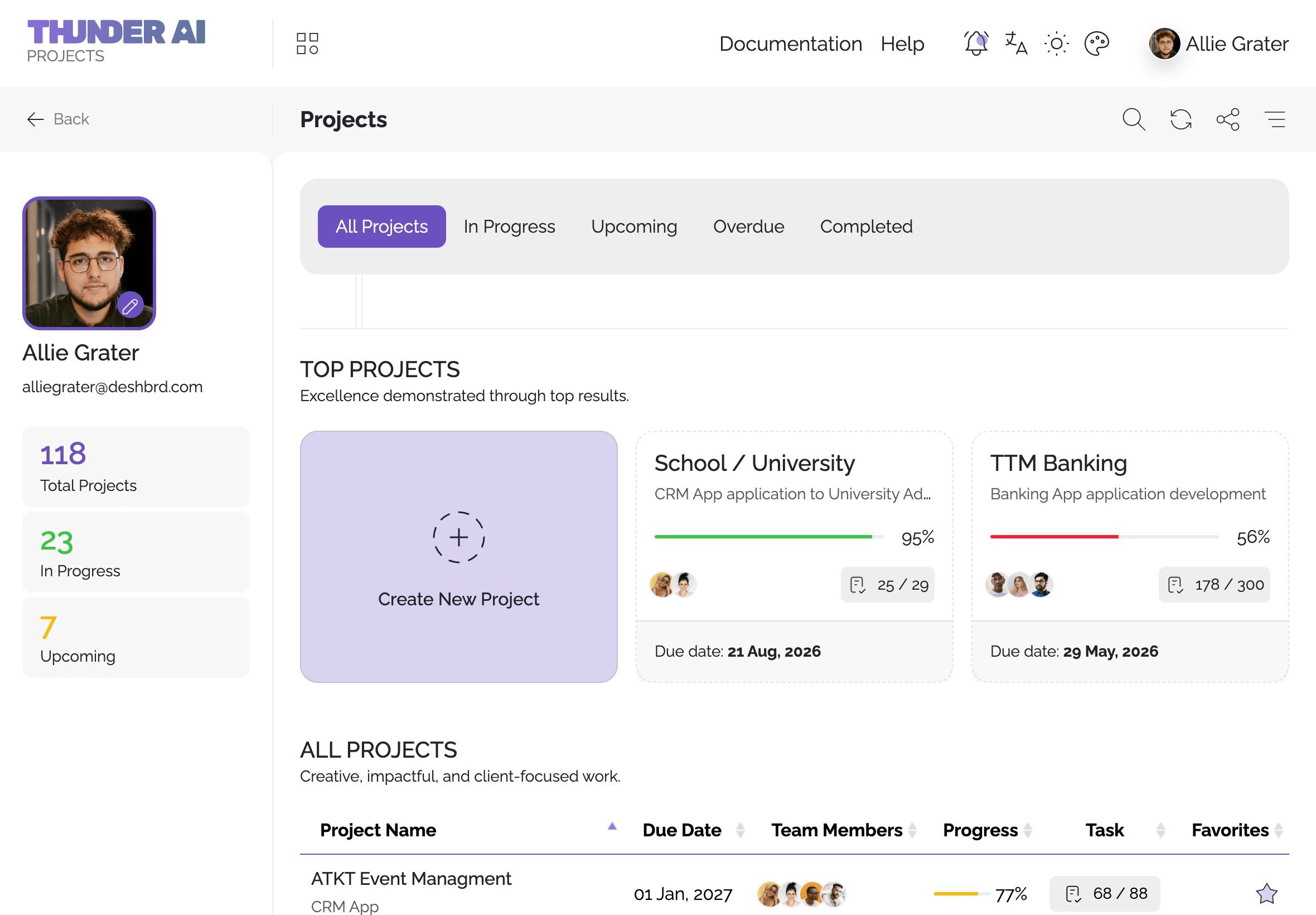Viewport: 1316px width, 915px height.
Task: Open the notifications bell
Action: 976,44
